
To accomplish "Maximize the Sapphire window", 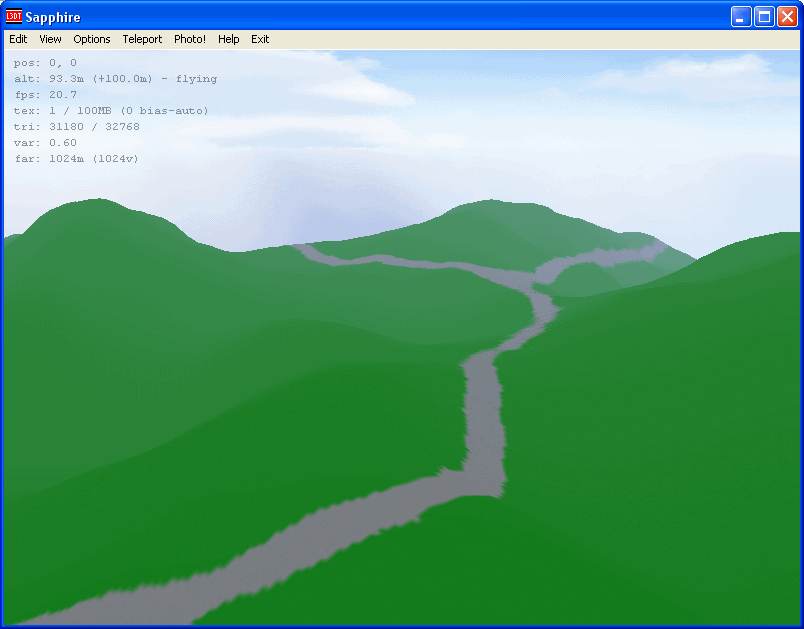I will (764, 17).
